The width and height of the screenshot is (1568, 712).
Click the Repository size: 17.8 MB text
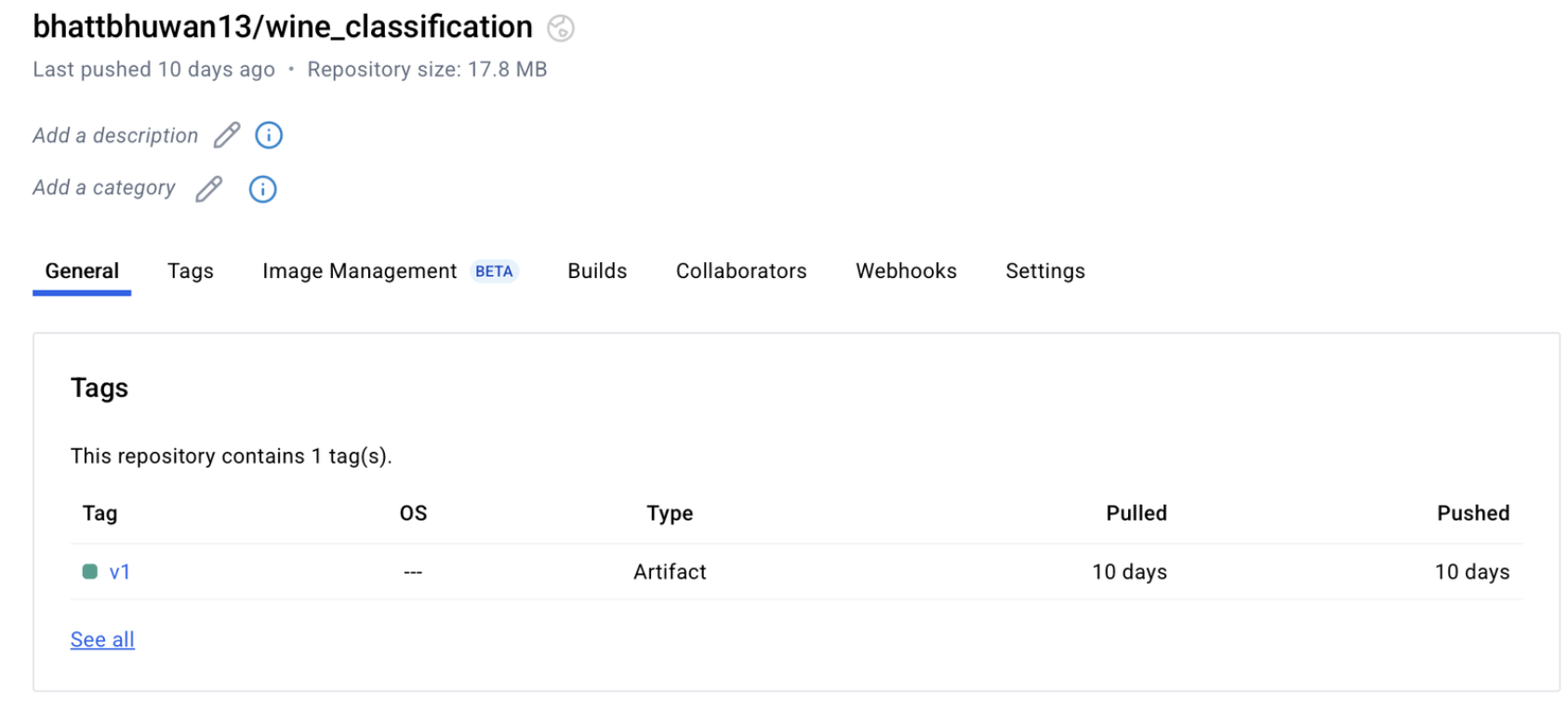tap(427, 70)
